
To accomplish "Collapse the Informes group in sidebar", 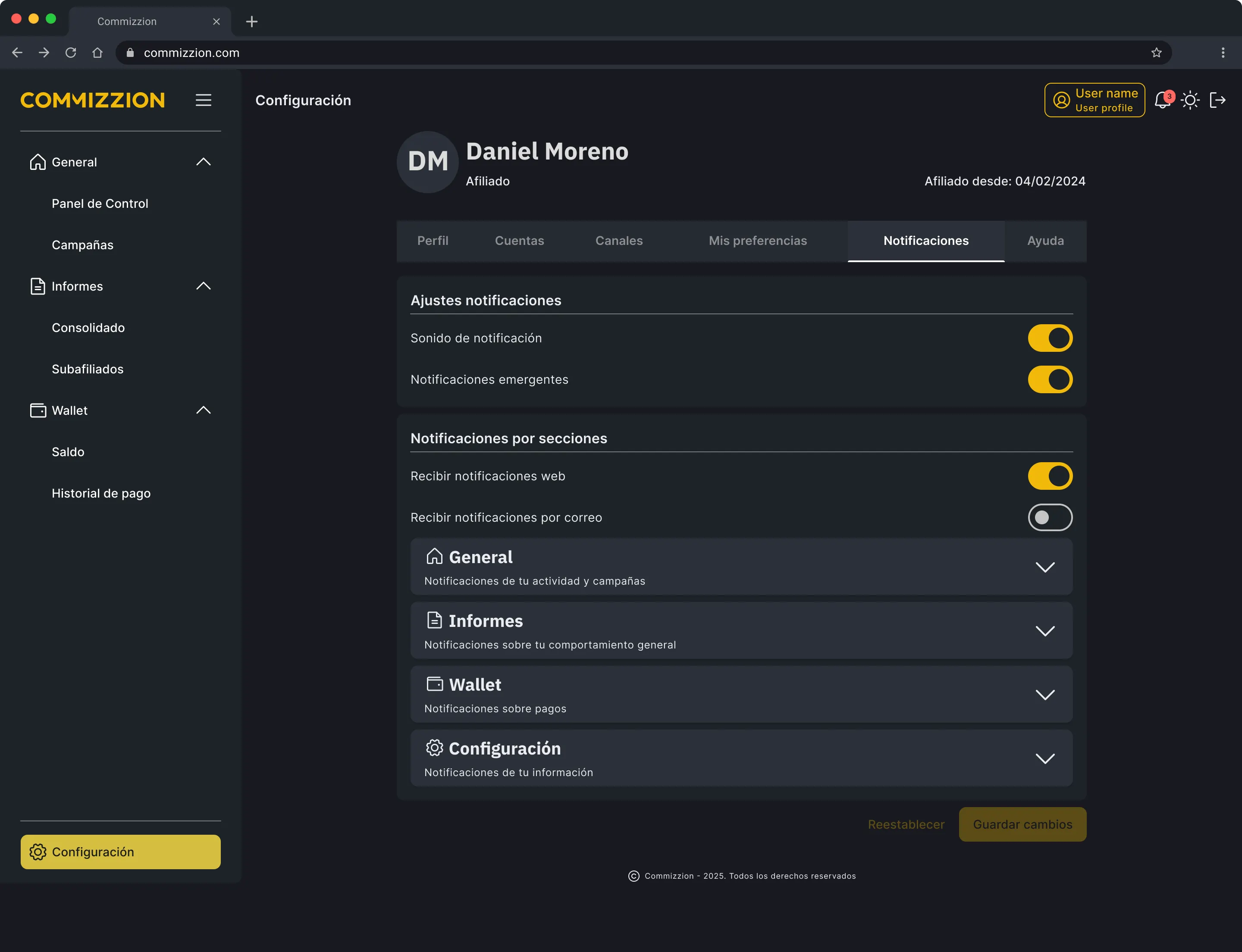I will pyautogui.click(x=204, y=286).
